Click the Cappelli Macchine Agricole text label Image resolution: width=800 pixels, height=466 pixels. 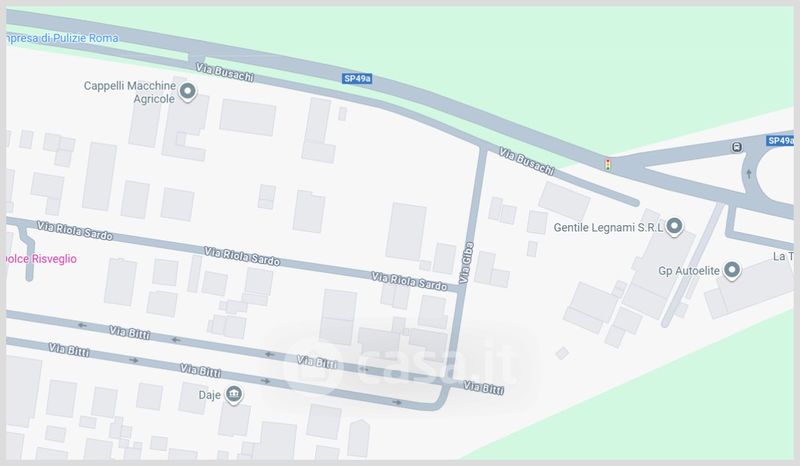pos(130,92)
